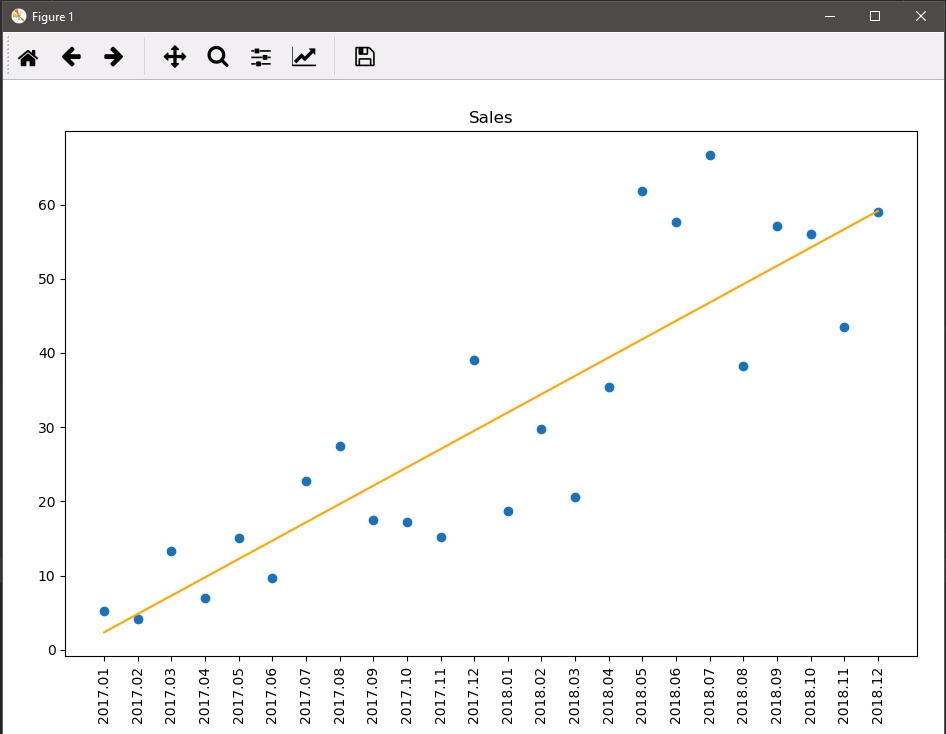Click the y-axis label '60'

coord(47,205)
